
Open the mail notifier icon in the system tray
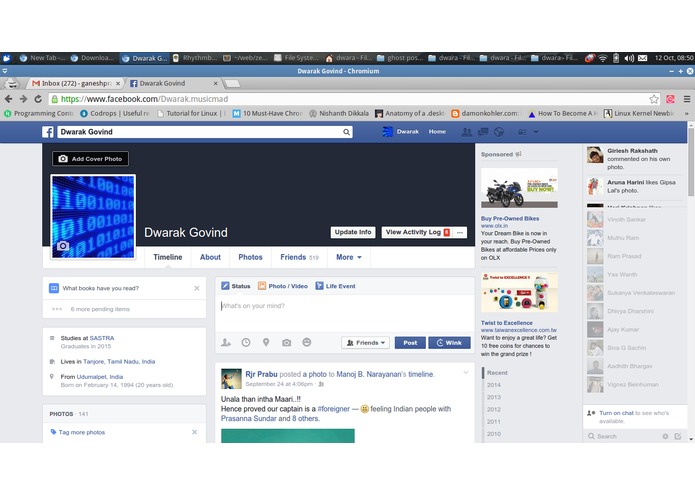click(643, 58)
